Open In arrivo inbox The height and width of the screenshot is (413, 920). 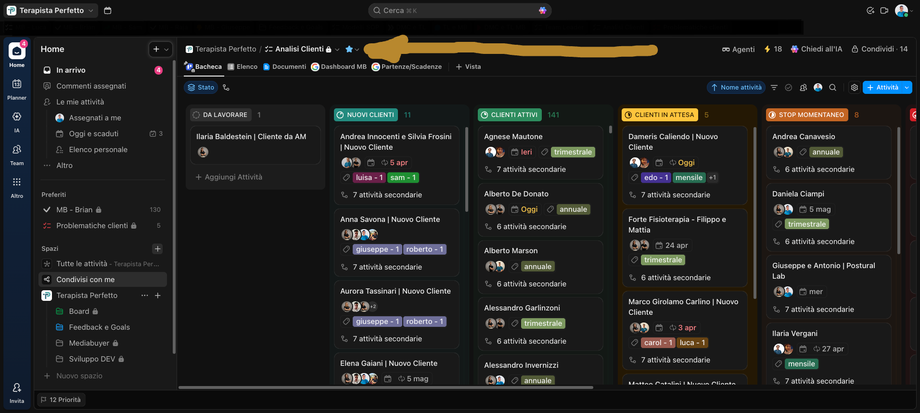tap(103, 70)
